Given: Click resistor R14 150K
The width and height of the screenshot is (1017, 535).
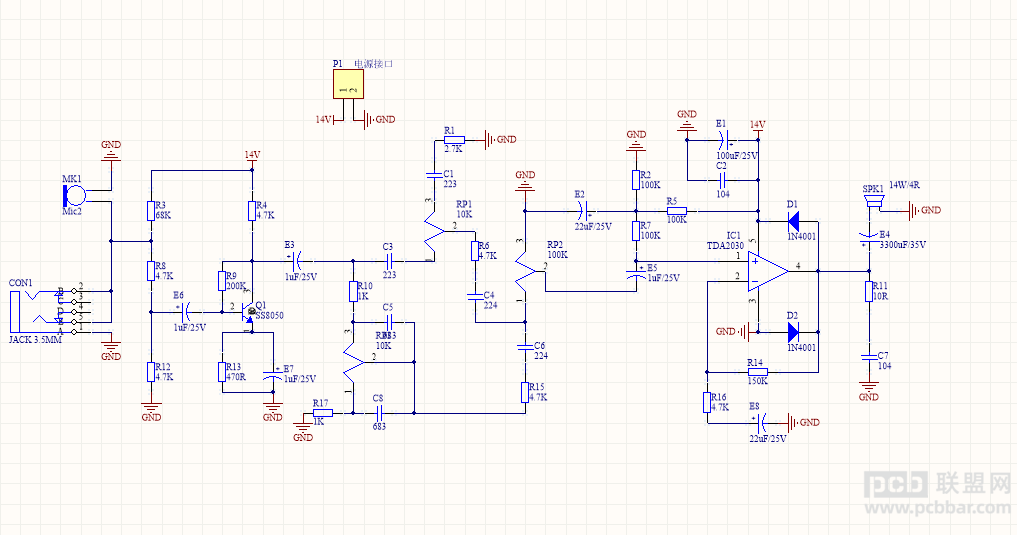Looking at the screenshot, I should click(758, 372).
